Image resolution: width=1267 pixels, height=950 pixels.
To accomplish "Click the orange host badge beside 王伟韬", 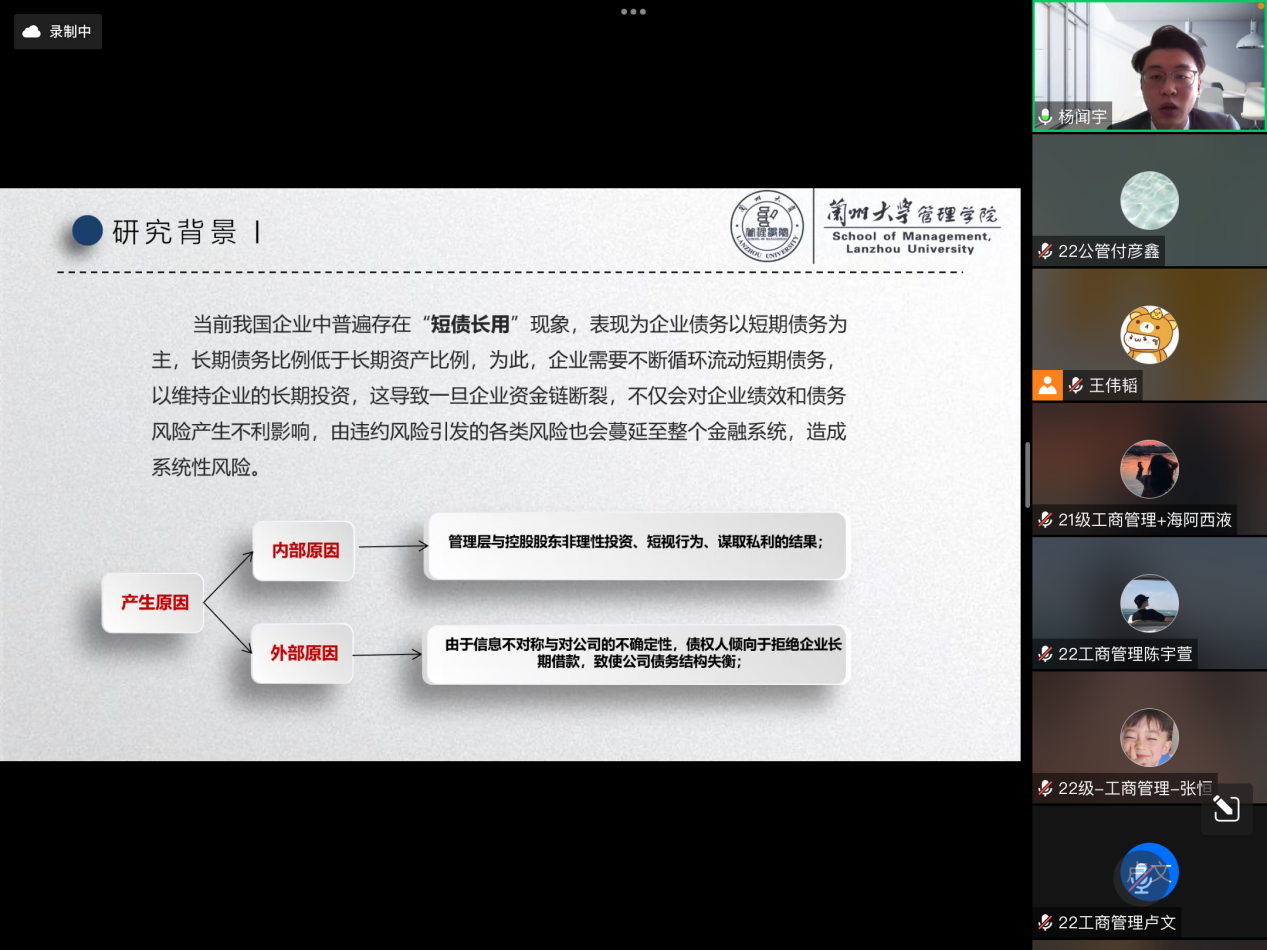I will coord(1047,385).
